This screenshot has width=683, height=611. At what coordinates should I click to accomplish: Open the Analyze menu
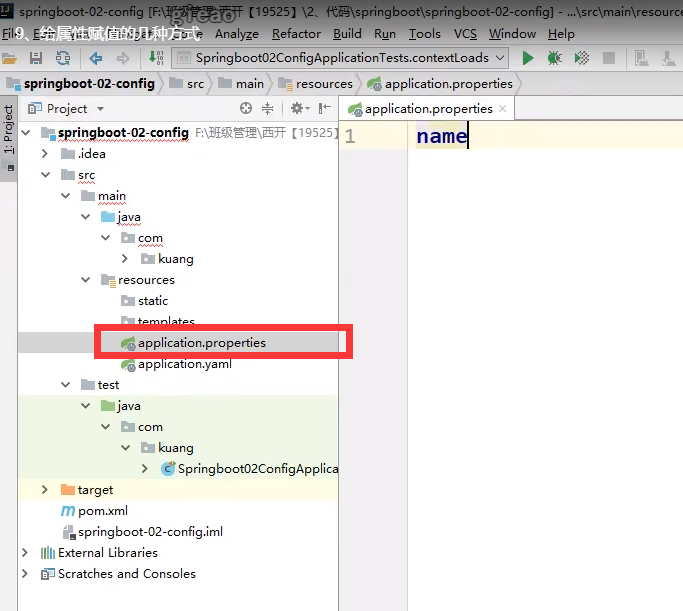coord(237,34)
